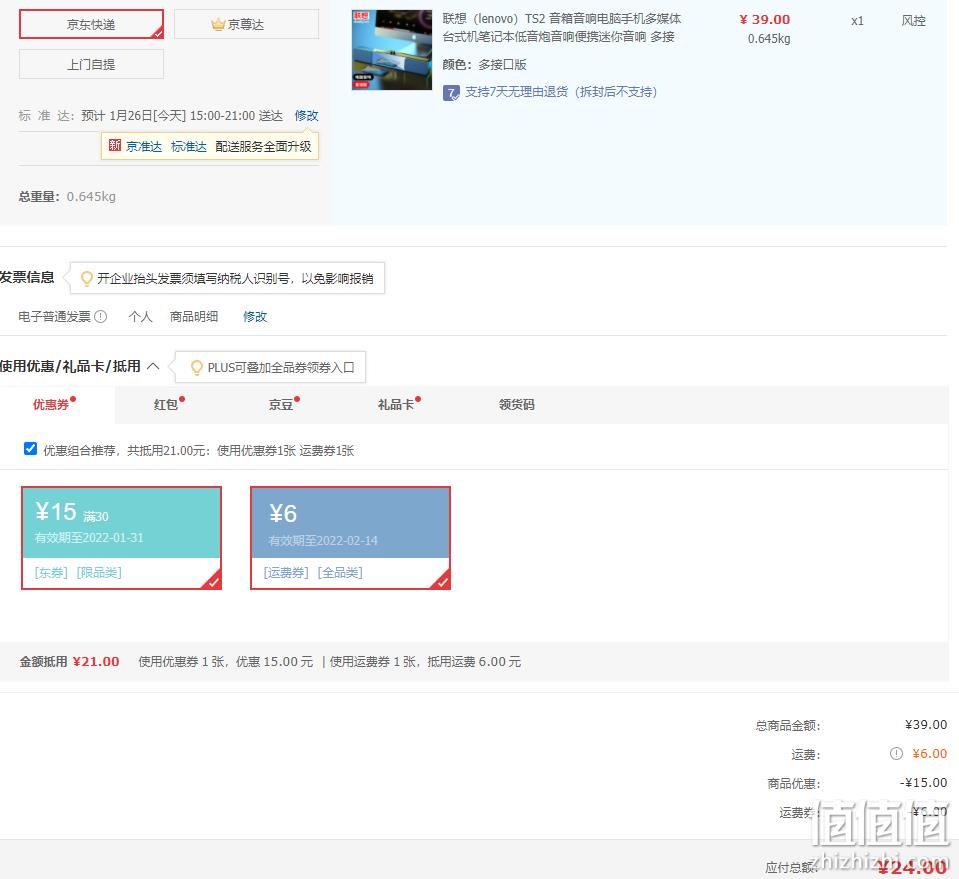Click the lightbulb icon in PLUS coupon tip
959x879 pixels.
coord(197,368)
